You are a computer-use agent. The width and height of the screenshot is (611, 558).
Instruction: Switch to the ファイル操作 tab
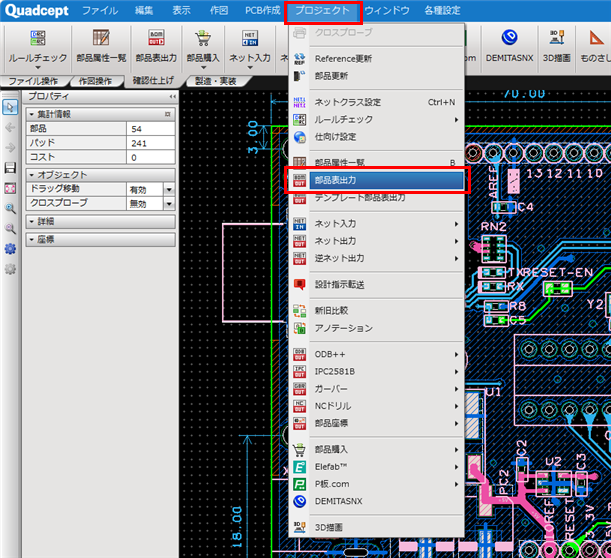point(31,80)
